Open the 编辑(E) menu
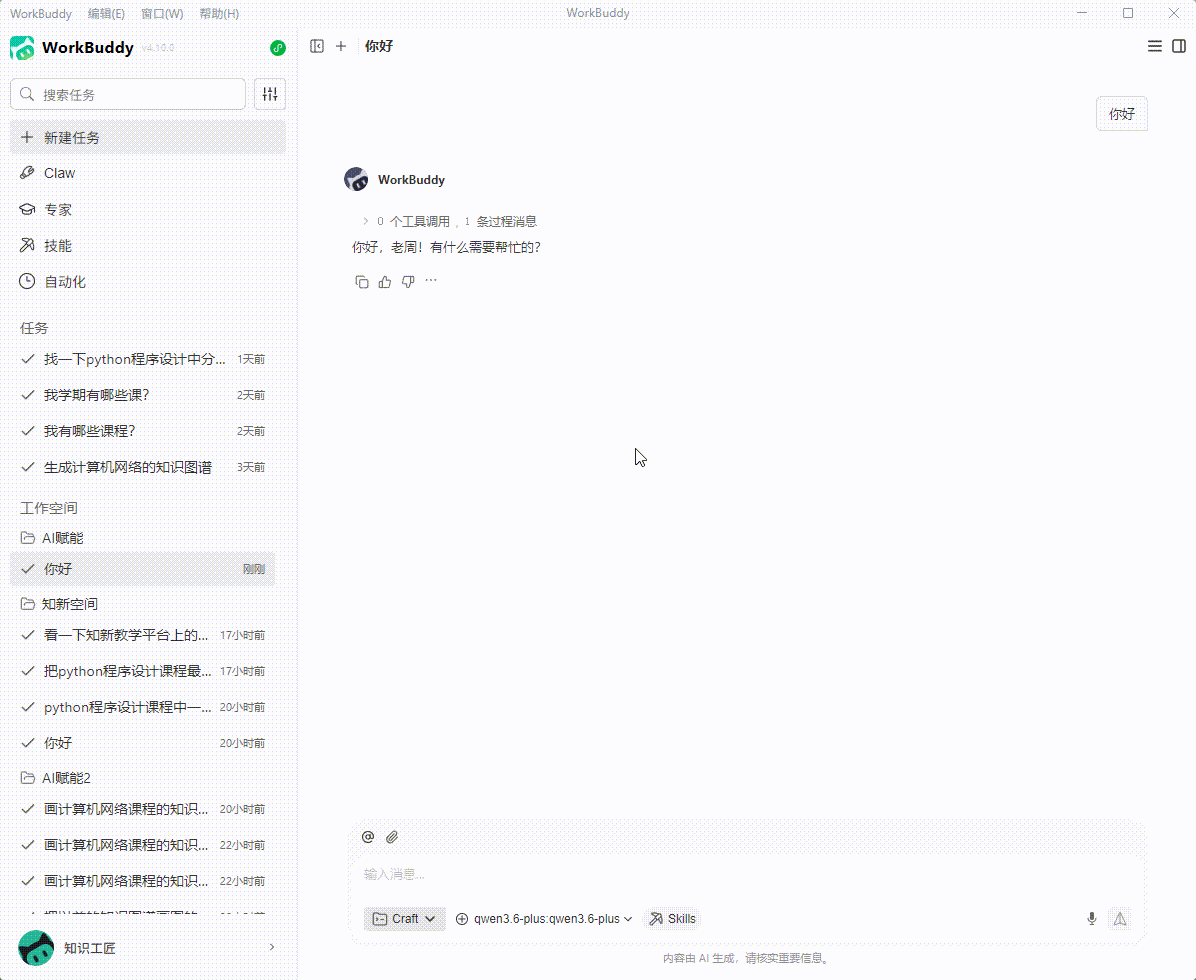 pyautogui.click(x=106, y=13)
